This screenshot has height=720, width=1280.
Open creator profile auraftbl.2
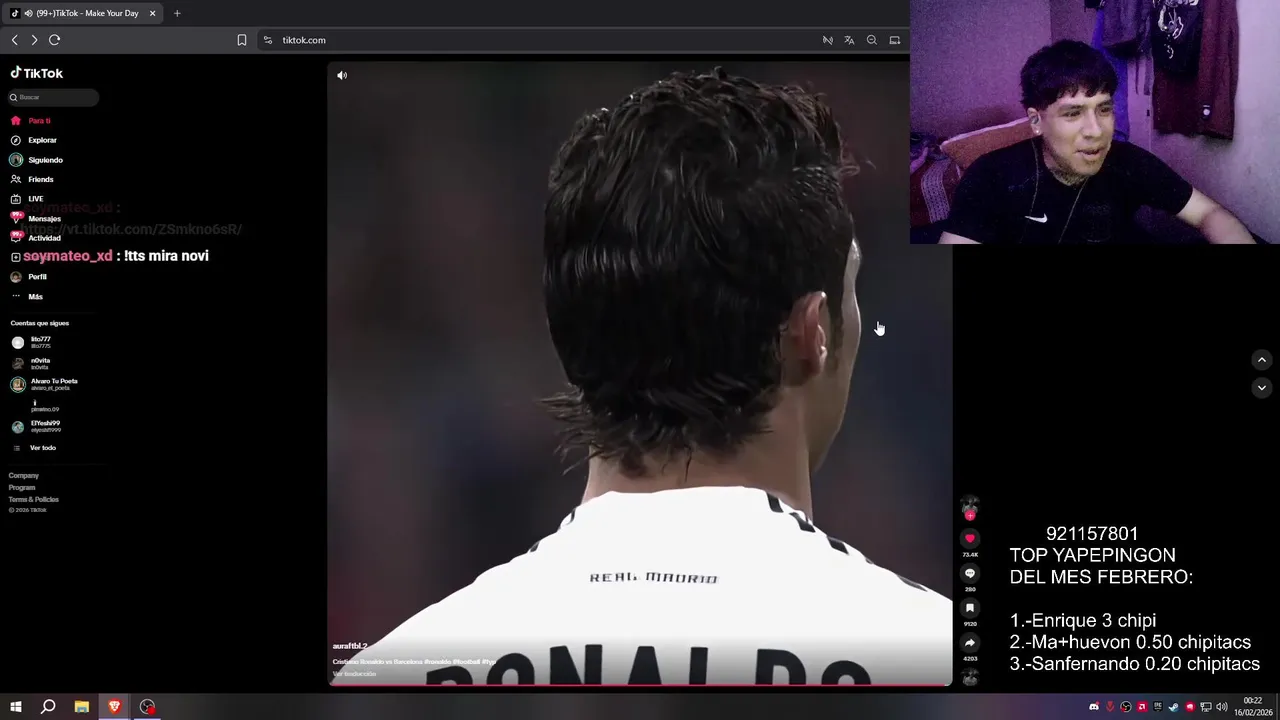pyautogui.click(x=350, y=646)
